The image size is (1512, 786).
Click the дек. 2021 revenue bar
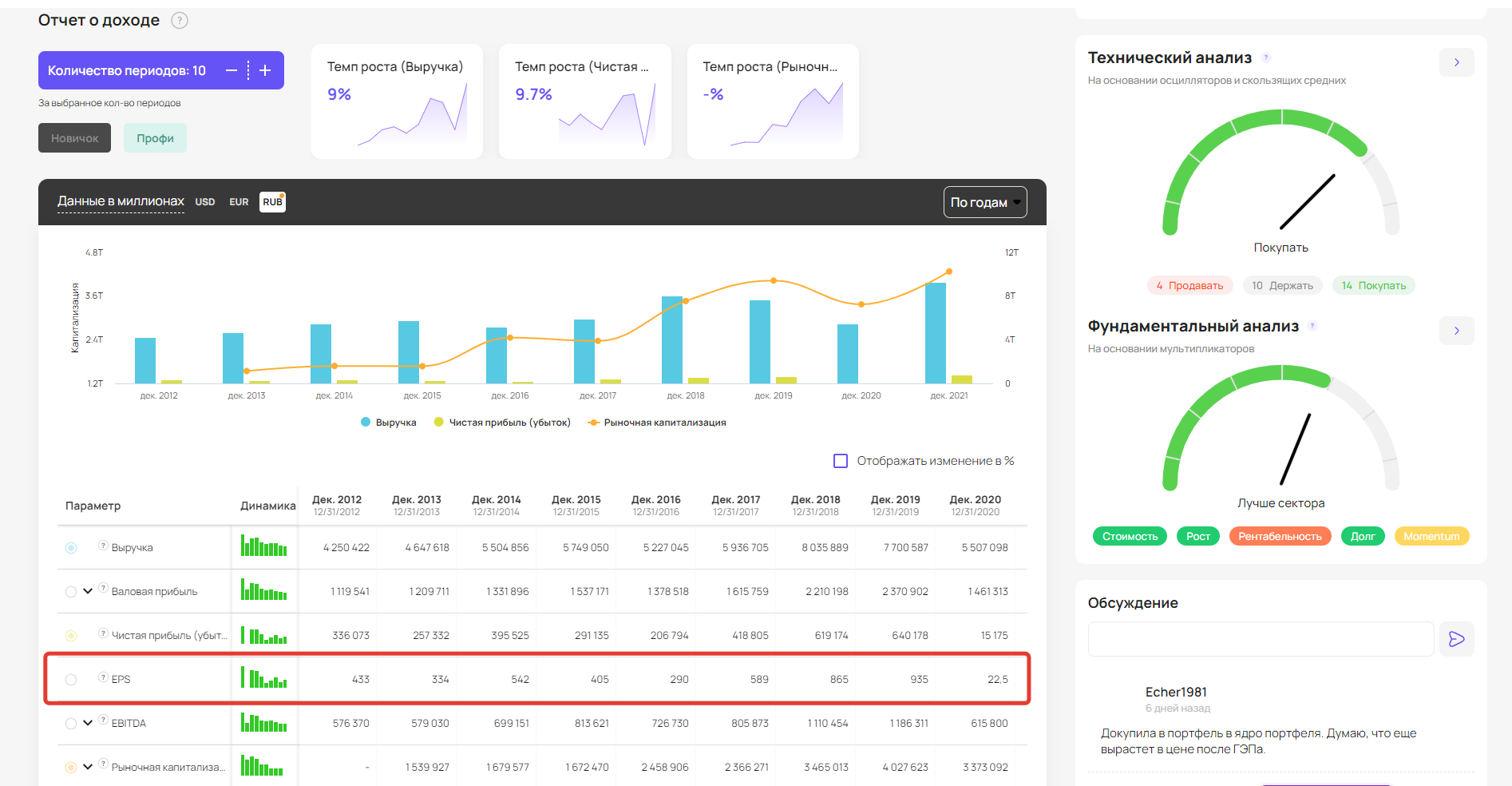936,333
